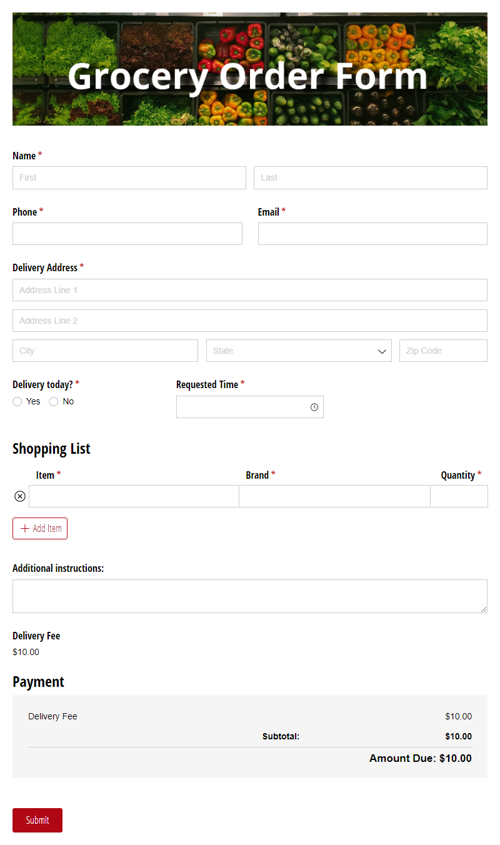Image resolution: width=500 pixels, height=845 pixels.
Task: Click the shopping list Item field
Action: [x=134, y=496]
